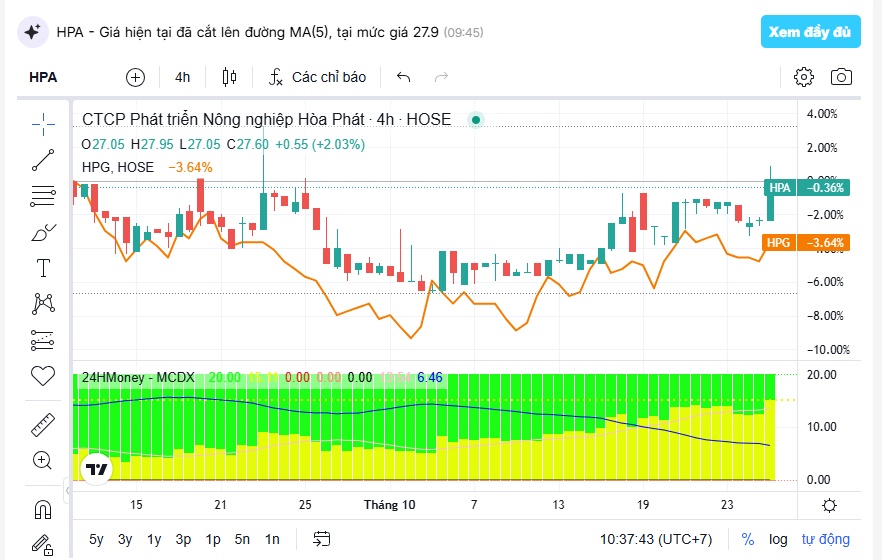This screenshot has height=560, width=882.
Task: Select the 5n time range
Action: click(x=242, y=539)
